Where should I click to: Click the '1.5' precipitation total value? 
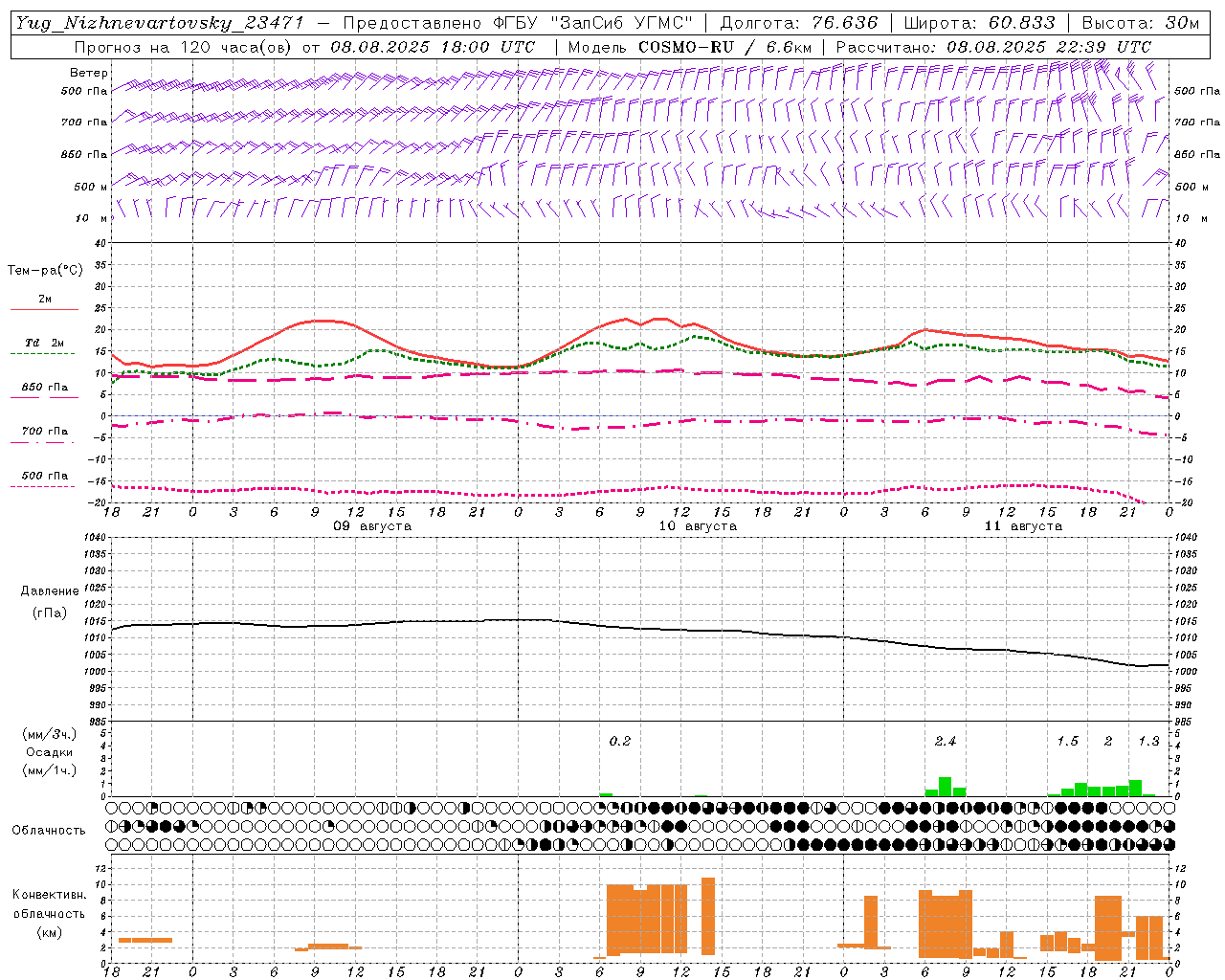click(1067, 741)
